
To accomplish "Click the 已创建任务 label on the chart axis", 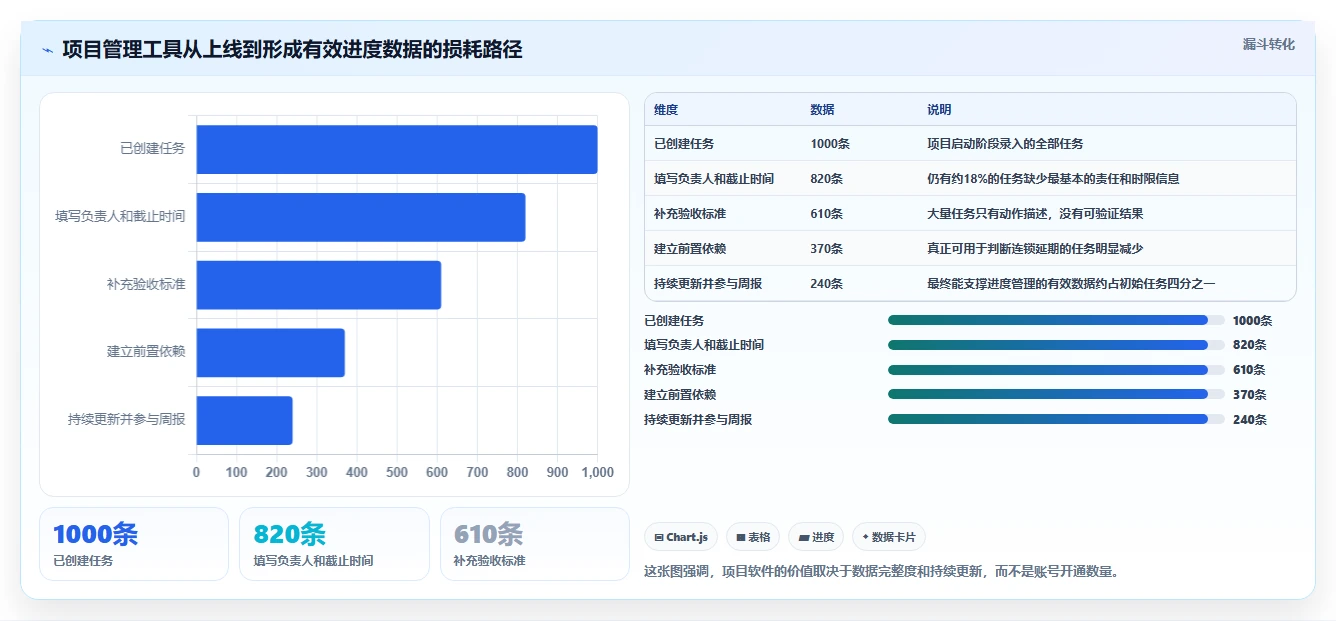I will tap(153, 149).
